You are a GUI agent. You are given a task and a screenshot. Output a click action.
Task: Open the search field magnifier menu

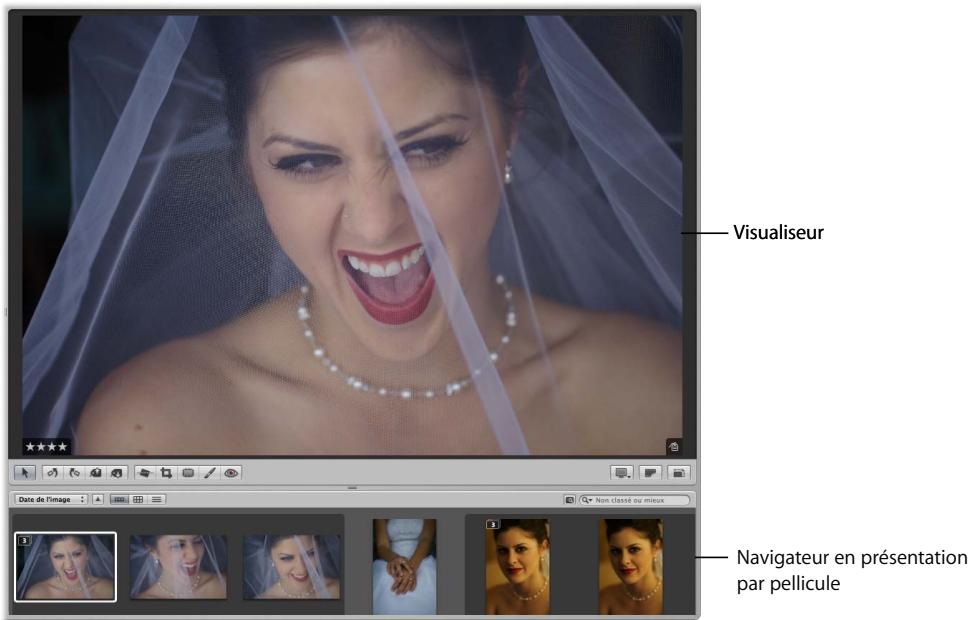click(586, 500)
